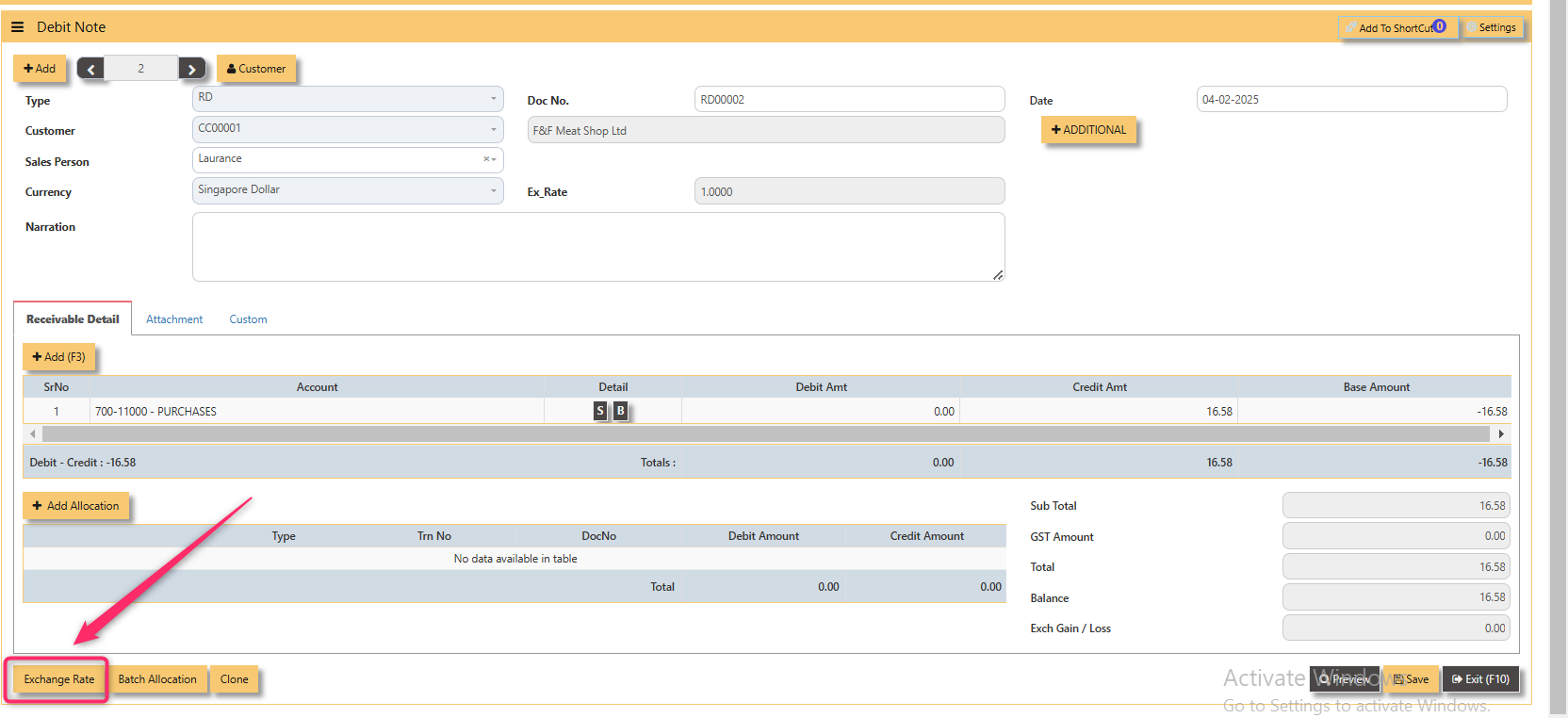Clear the Sales Person Laurance selection
The height and width of the screenshot is (718, 1568).
click(x=486, y=159)
